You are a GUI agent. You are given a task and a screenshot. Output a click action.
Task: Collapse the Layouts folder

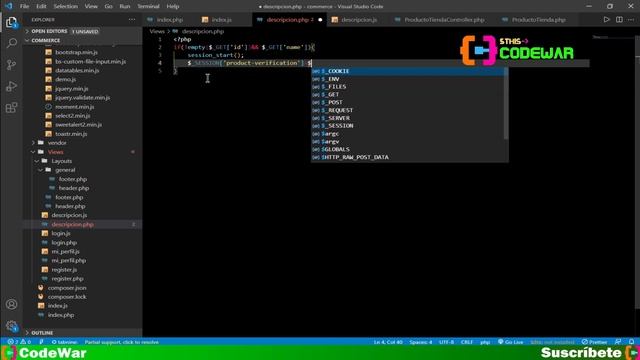tap(62, 161)
